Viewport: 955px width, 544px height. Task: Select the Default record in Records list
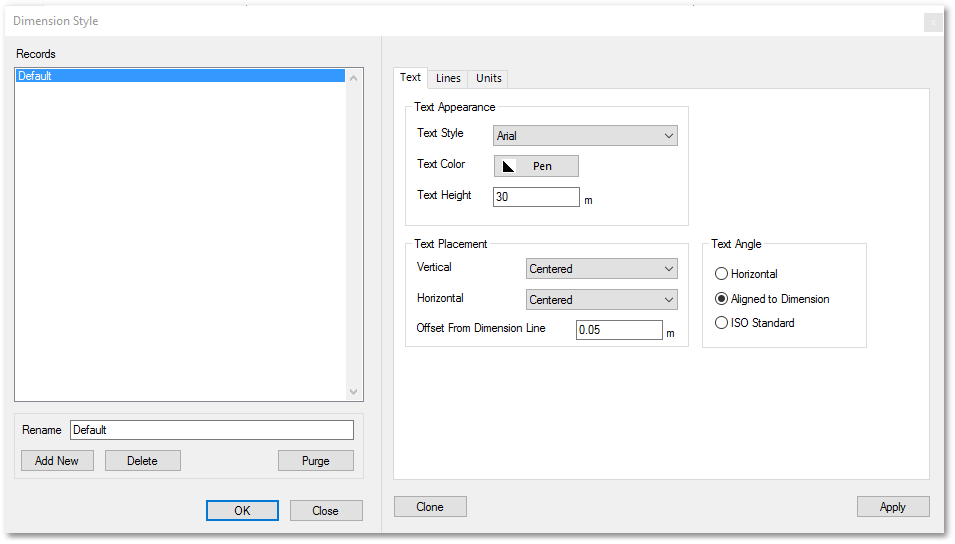pyautogui.click(x=180, y=76)
